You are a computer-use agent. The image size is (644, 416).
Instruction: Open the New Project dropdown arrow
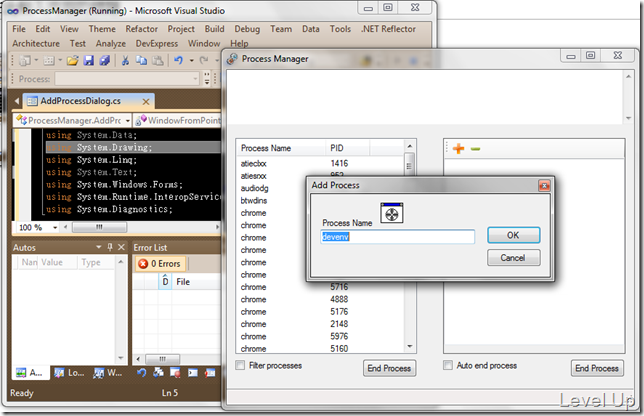coord(36,61)
